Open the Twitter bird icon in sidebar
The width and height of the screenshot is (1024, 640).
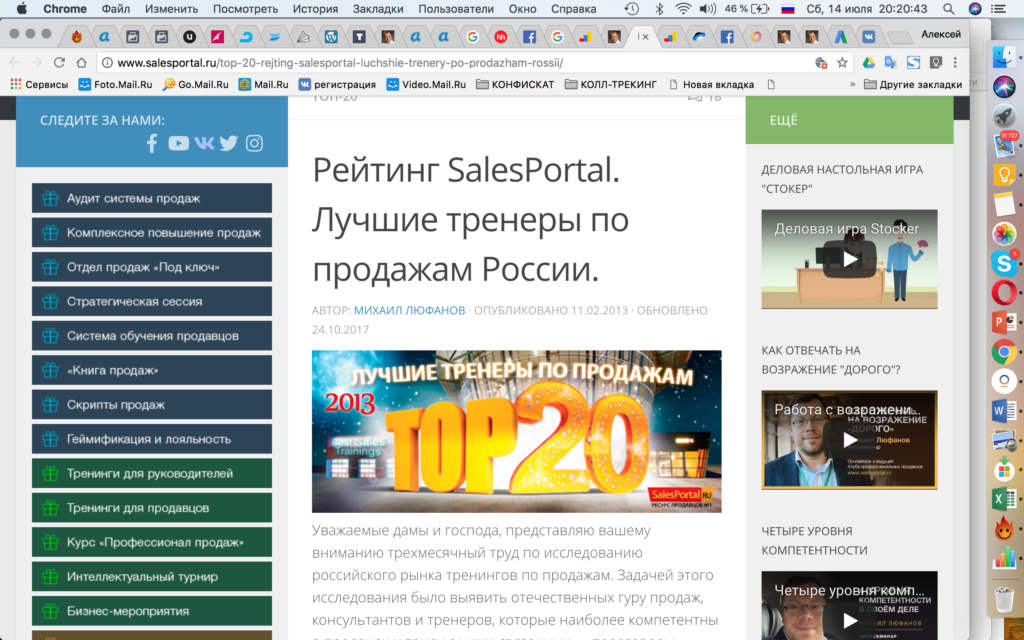point(229,143)
